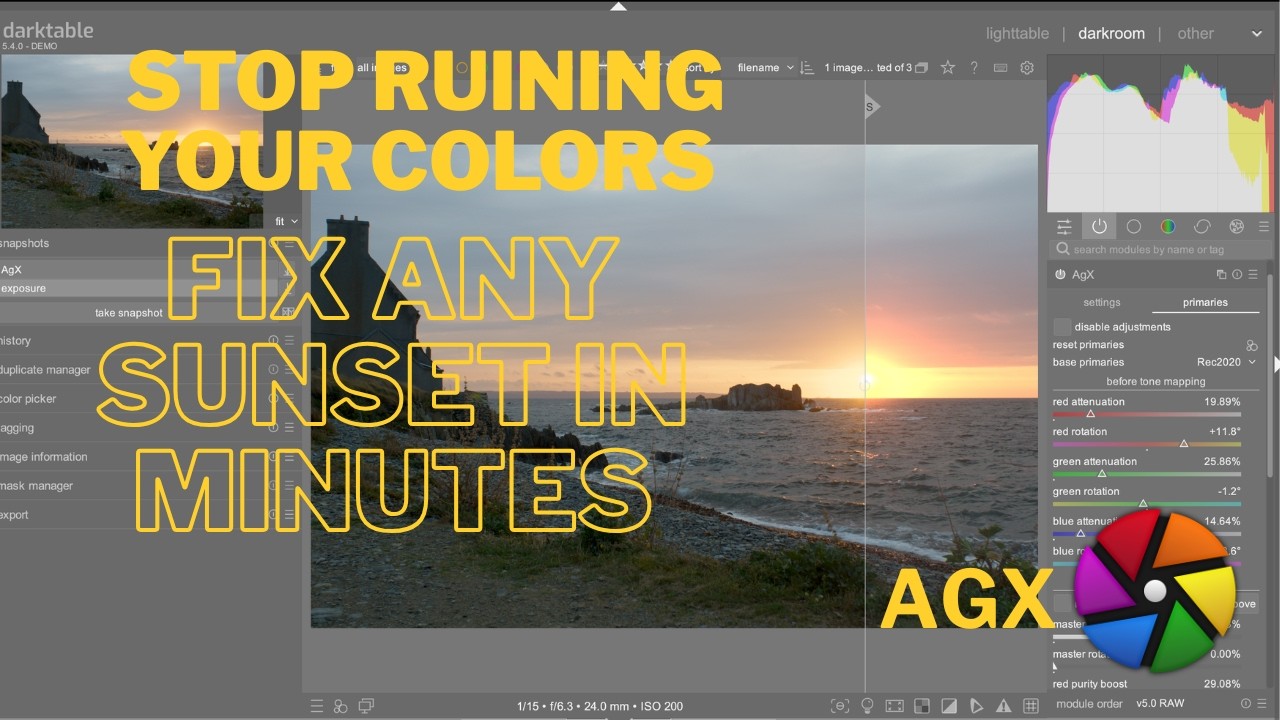Open the other views menu
The image size is (1280, 720).
click(1195, 33)
